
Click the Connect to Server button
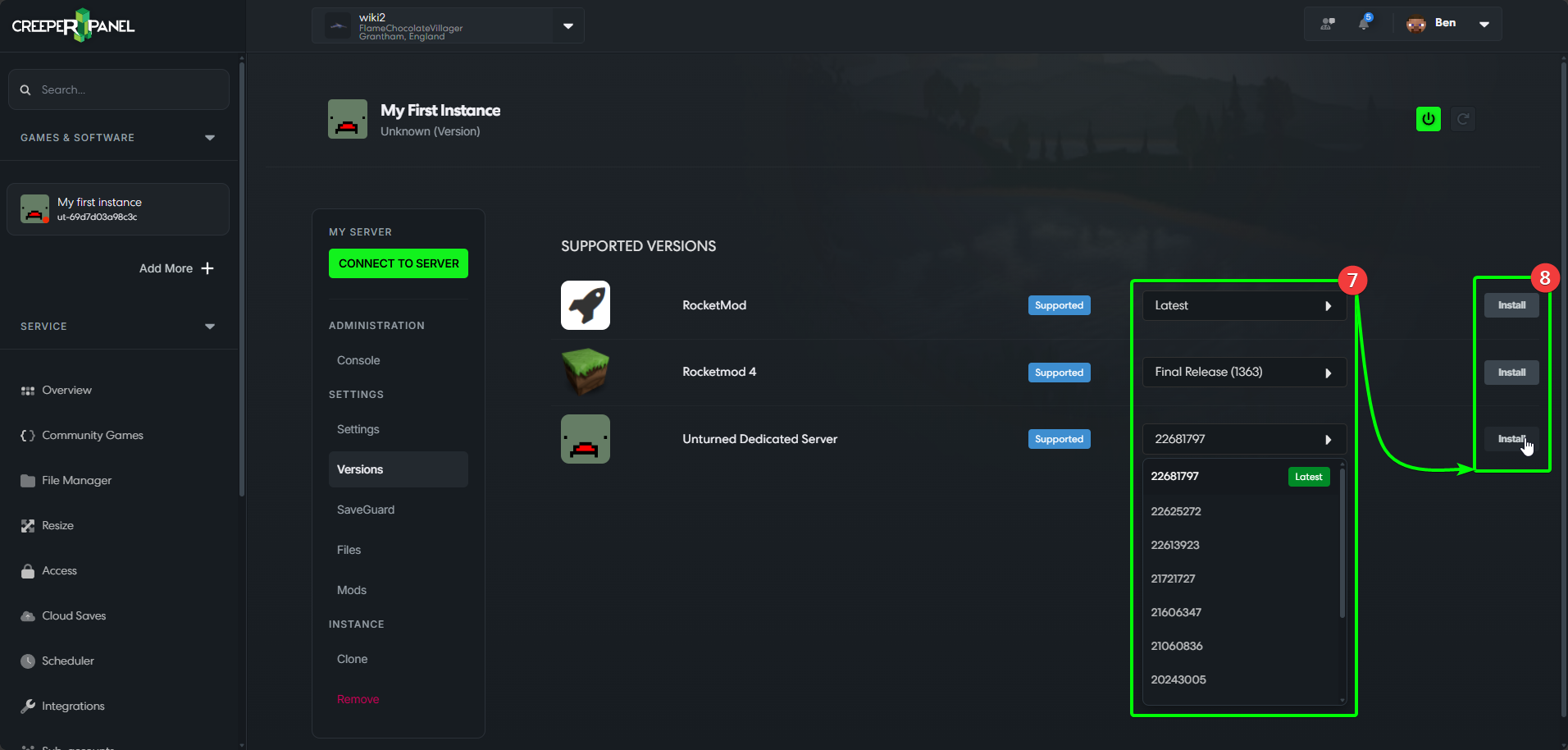398,263
